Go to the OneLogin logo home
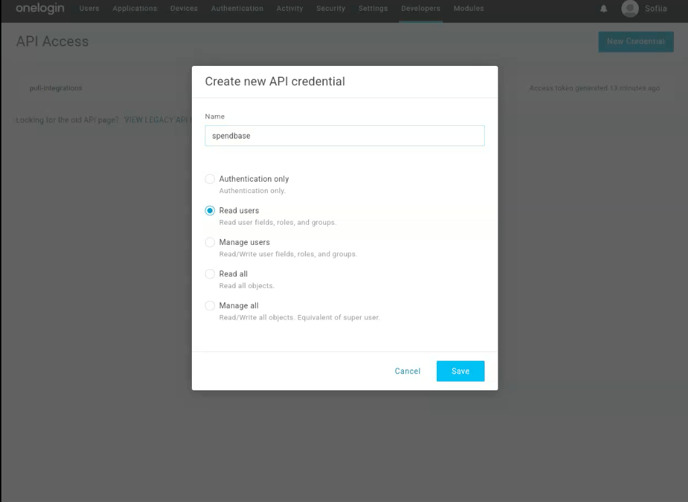The image size is (688, 502). point(40,8)
